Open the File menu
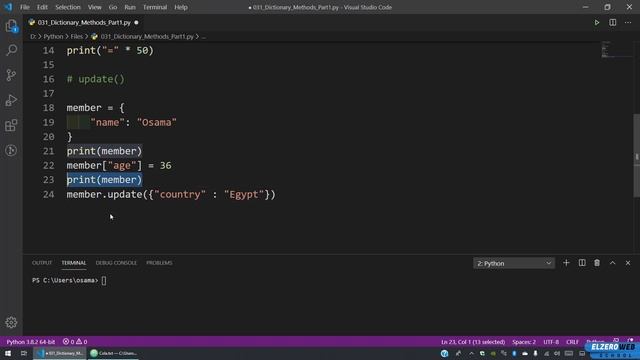The width and height of the screenshot is (640, 360). point(25,7)
